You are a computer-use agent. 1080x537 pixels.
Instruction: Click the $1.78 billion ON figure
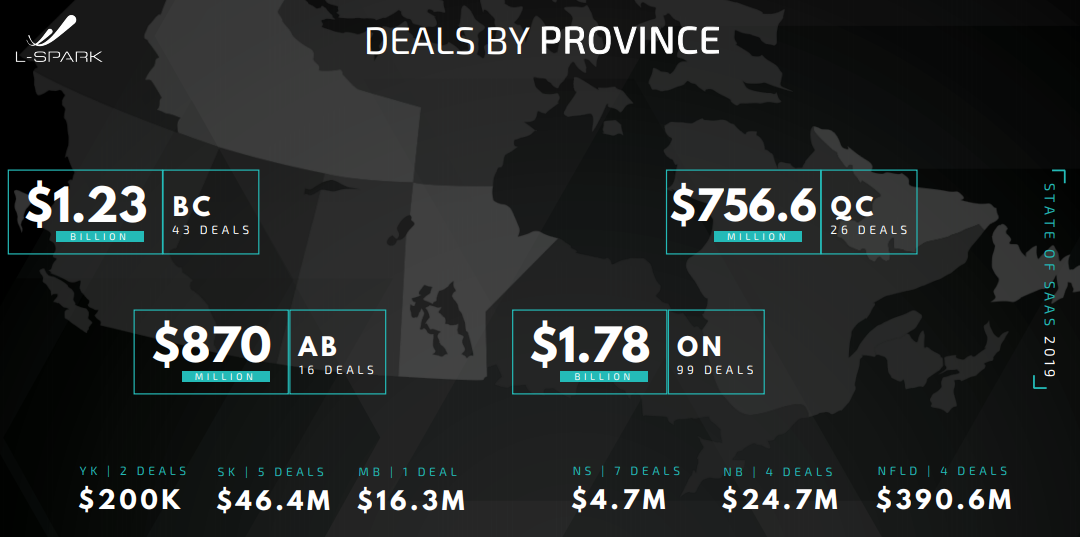tap(590, 351)
